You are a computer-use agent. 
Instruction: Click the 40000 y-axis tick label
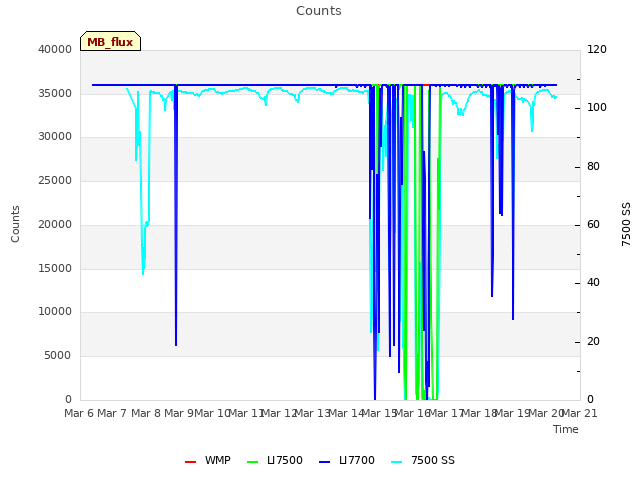click(55, 49)
